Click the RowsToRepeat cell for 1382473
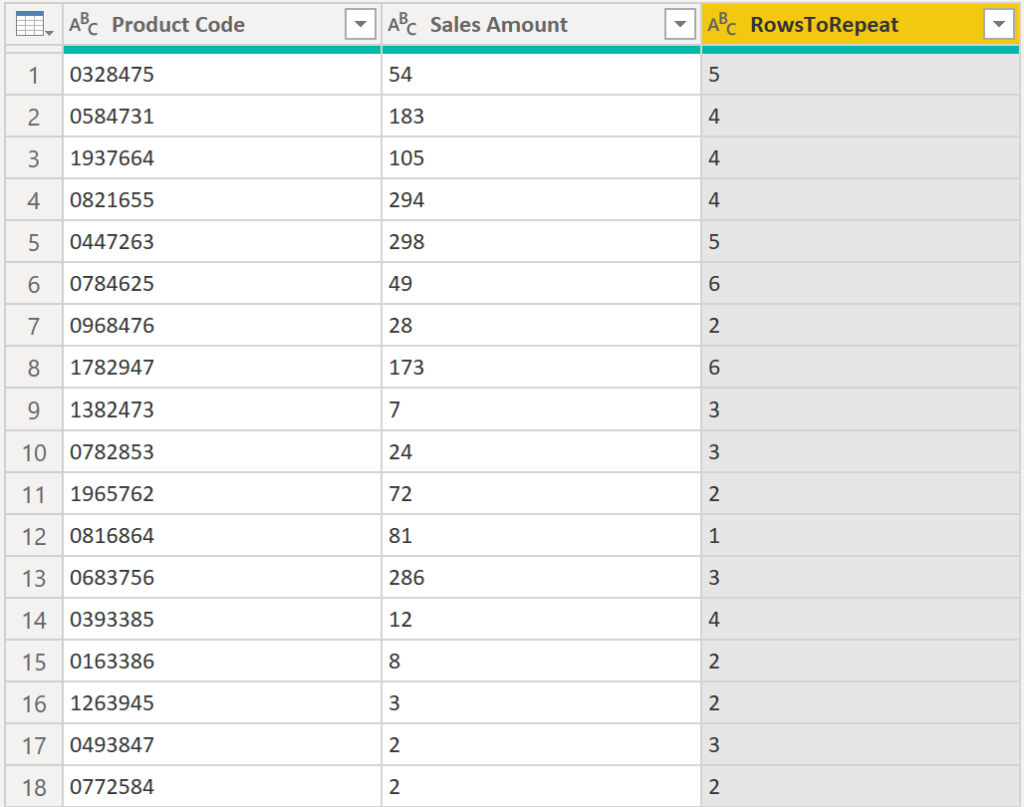1024x807 pixels. (860, 409)
